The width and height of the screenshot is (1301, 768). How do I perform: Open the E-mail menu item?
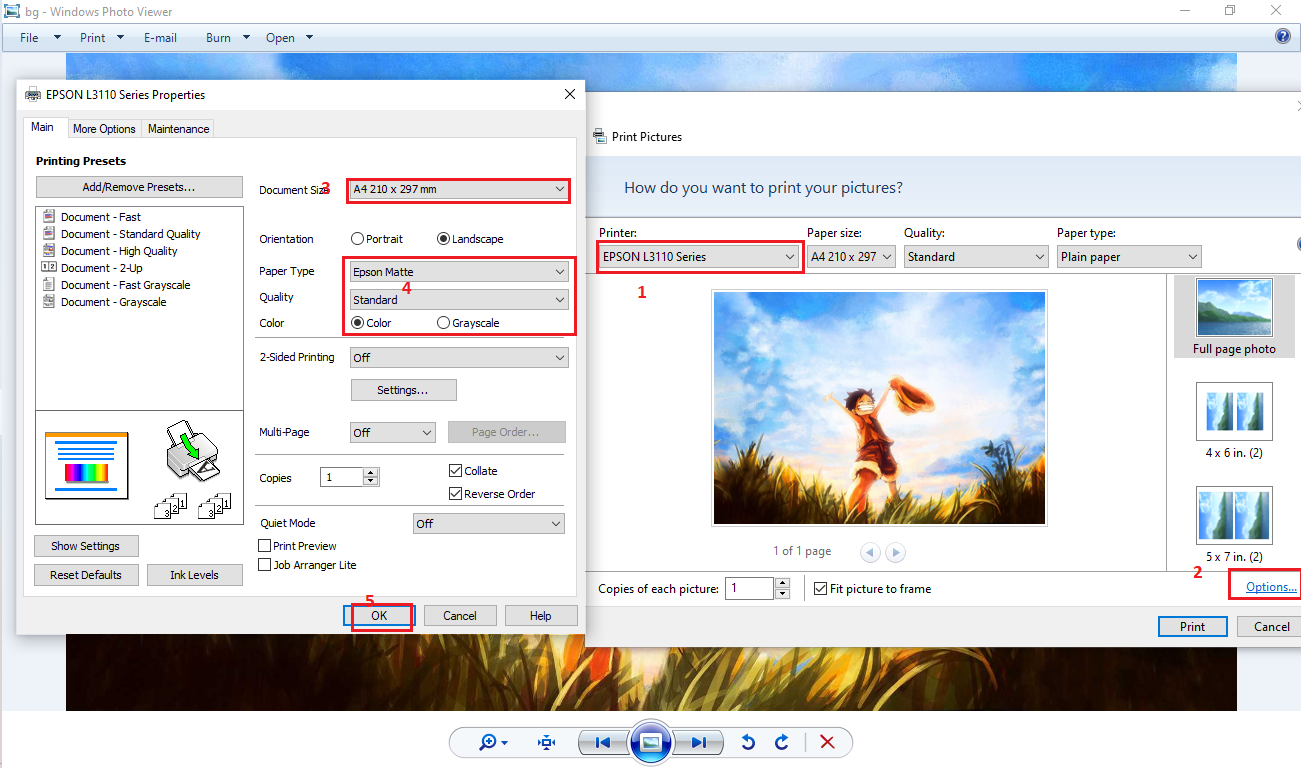click(x=160, y=38)
